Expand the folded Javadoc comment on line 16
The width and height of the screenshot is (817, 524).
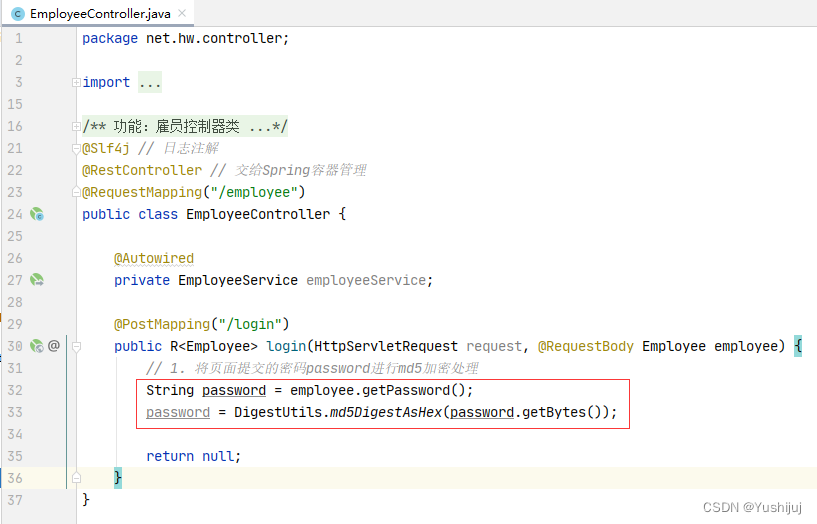(x=76, y=126)
